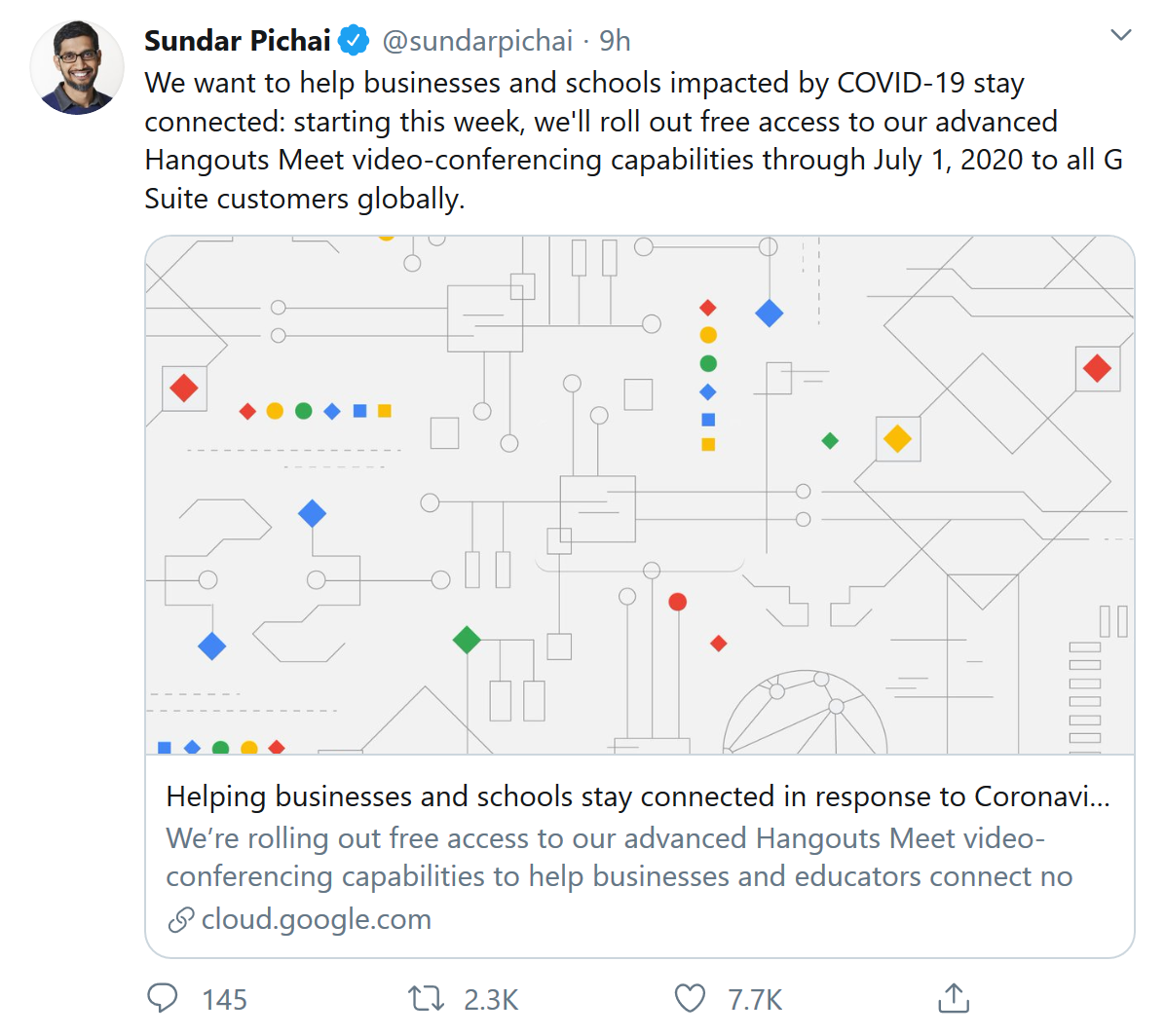
Task: Click the 2.3K retweets count
Action: [x=491, y=1000]
